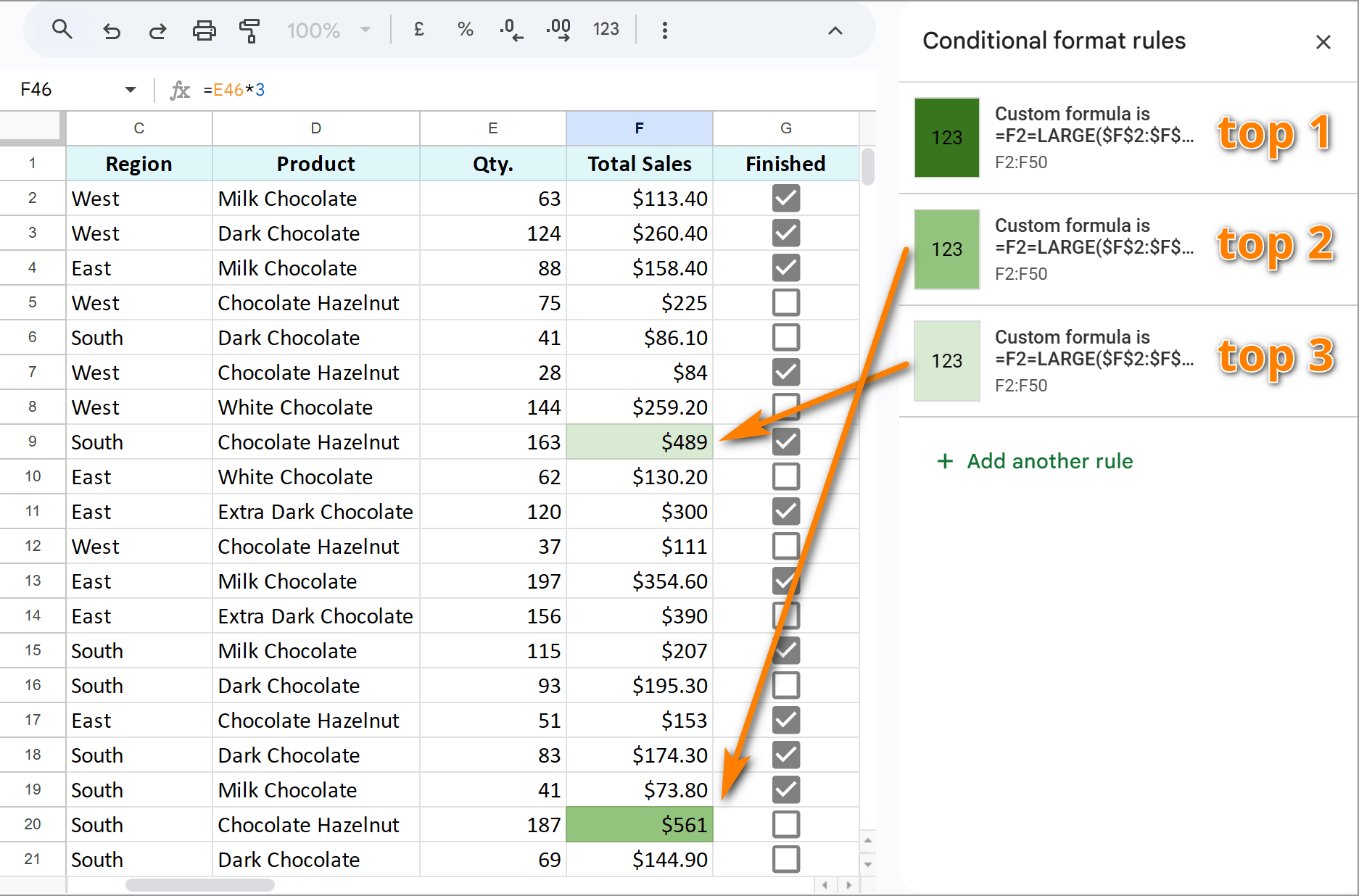
Task: Close the Conditional format rules panel
Action: click(1323, 42)
